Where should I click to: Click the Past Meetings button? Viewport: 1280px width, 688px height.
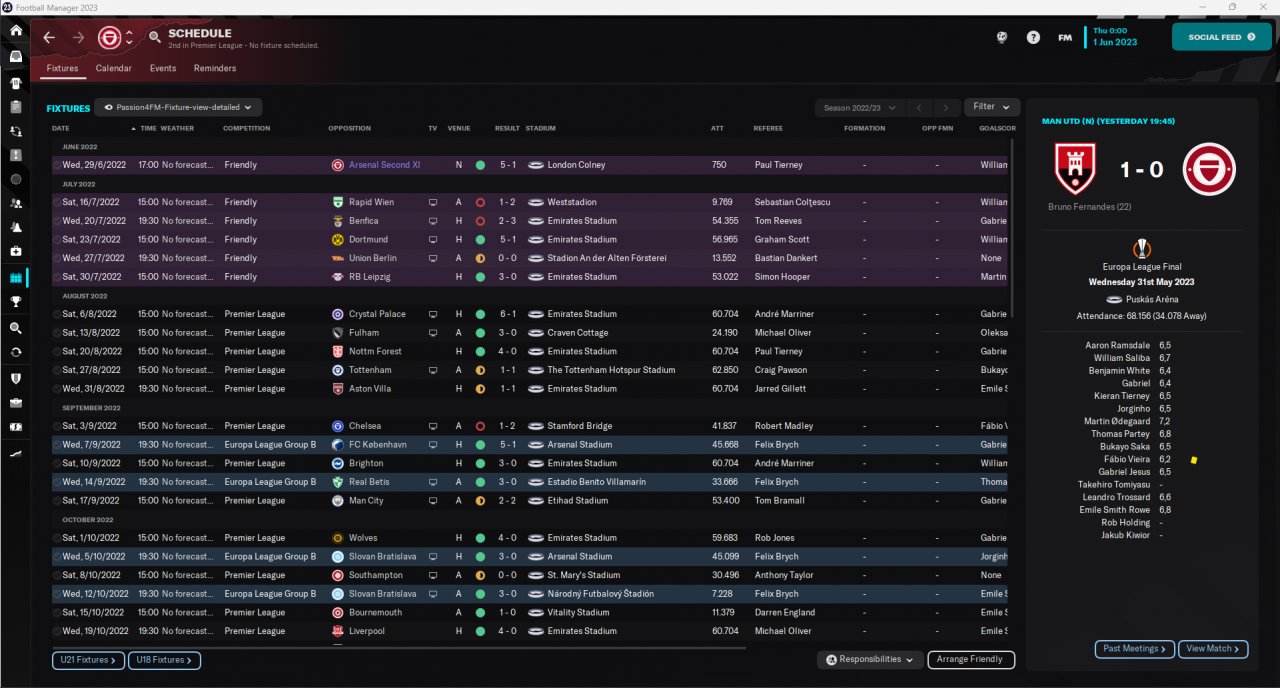tap(1134, 649)
